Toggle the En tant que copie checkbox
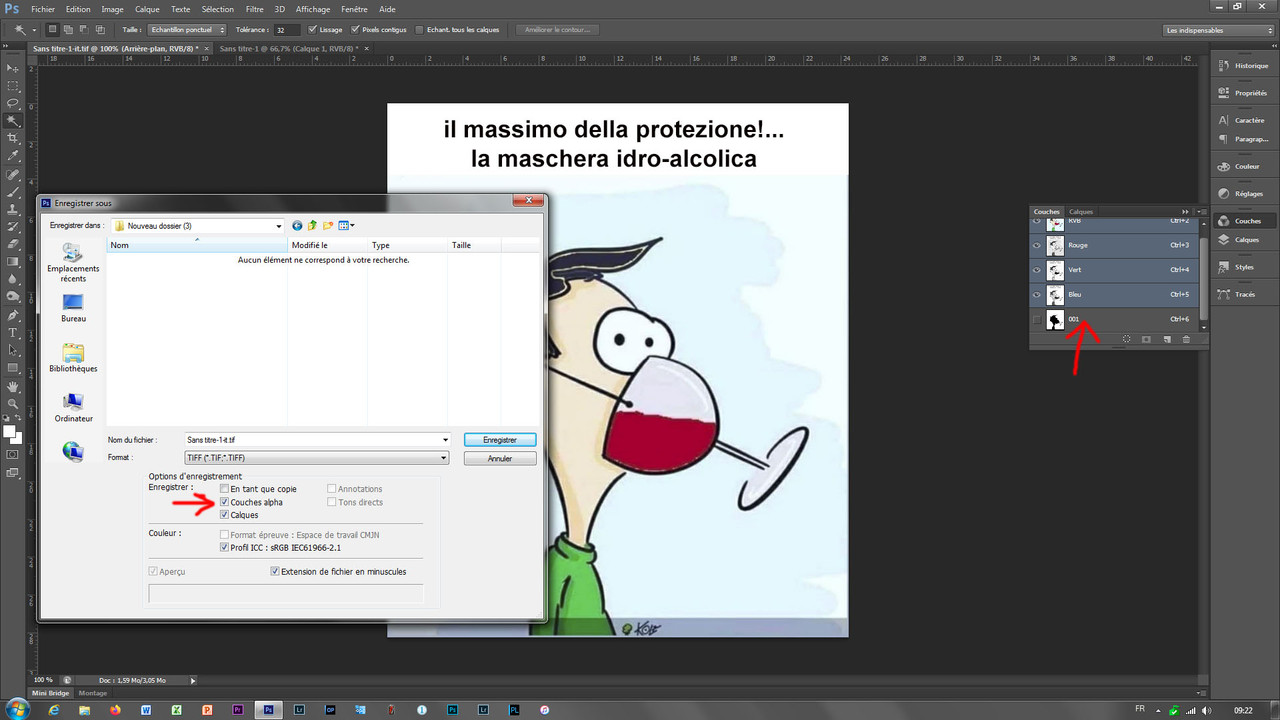 point(224,489)
